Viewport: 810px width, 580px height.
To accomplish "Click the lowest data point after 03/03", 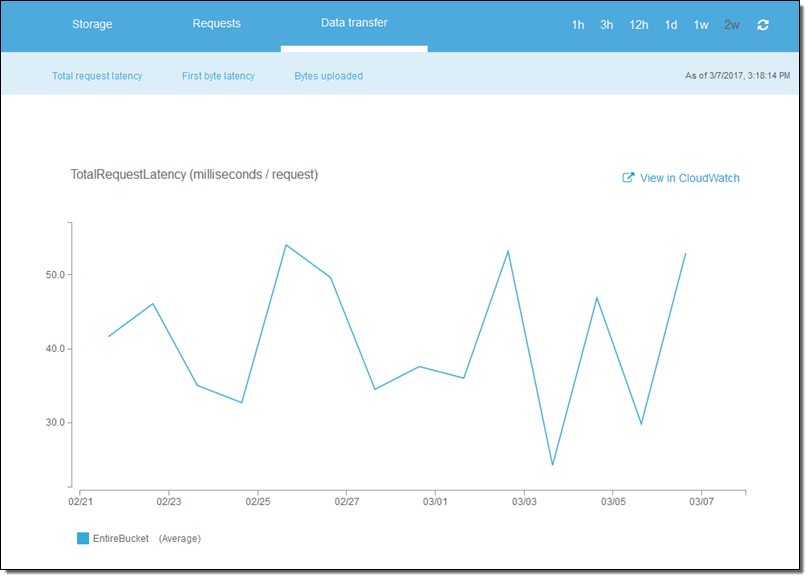I will (x=552, y=465).
